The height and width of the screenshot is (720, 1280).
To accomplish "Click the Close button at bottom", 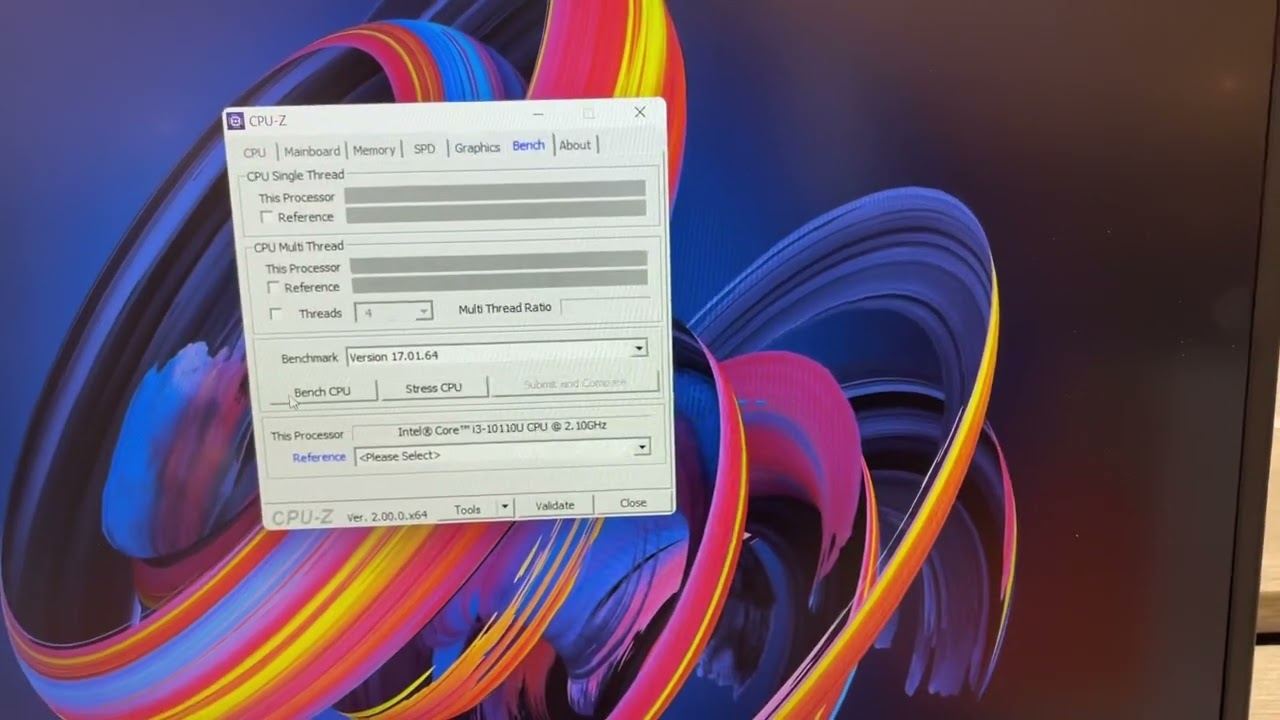I will (x=633, y=503).
